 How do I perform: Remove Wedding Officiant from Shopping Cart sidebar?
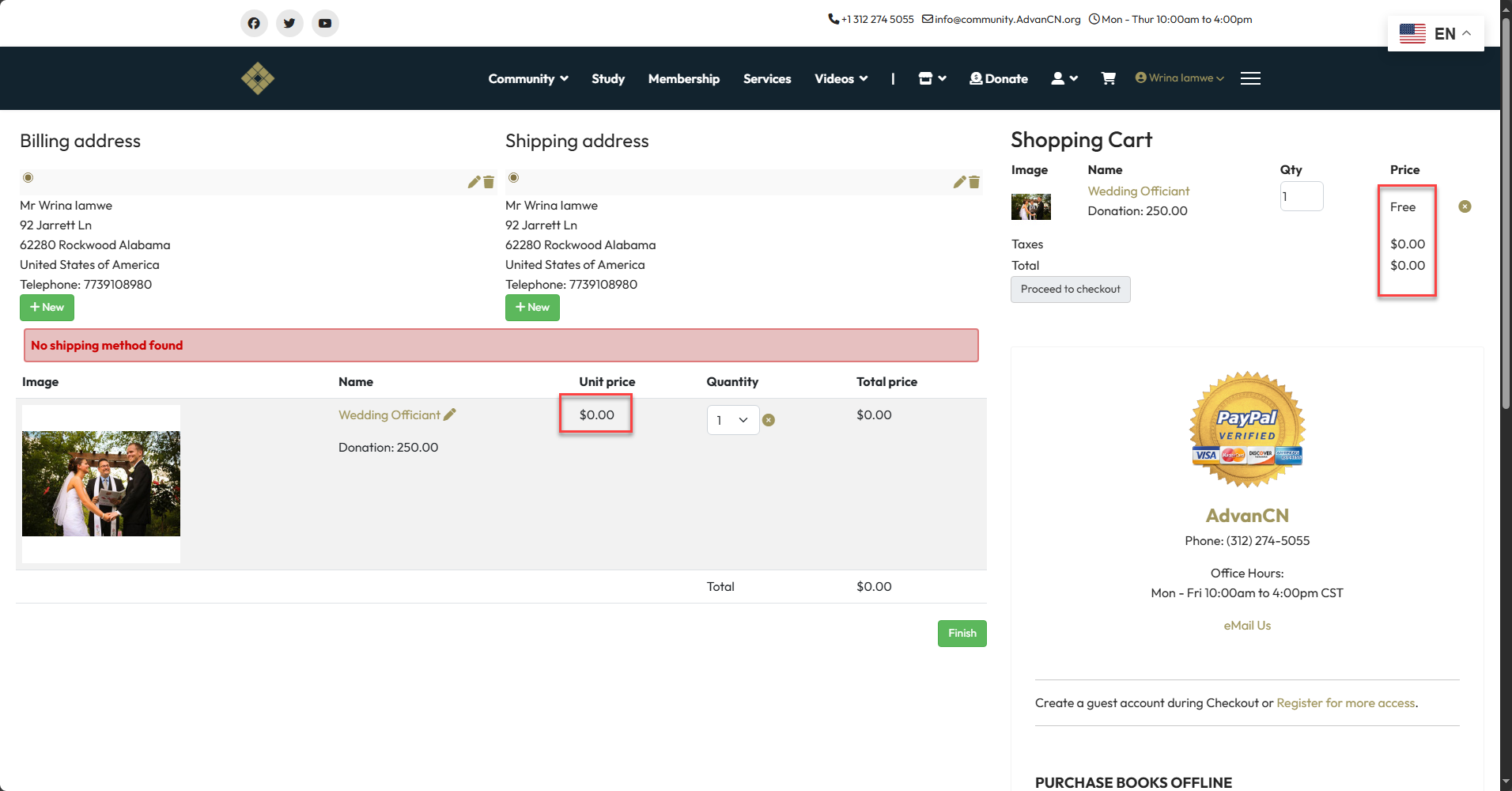click(1465, 206)
